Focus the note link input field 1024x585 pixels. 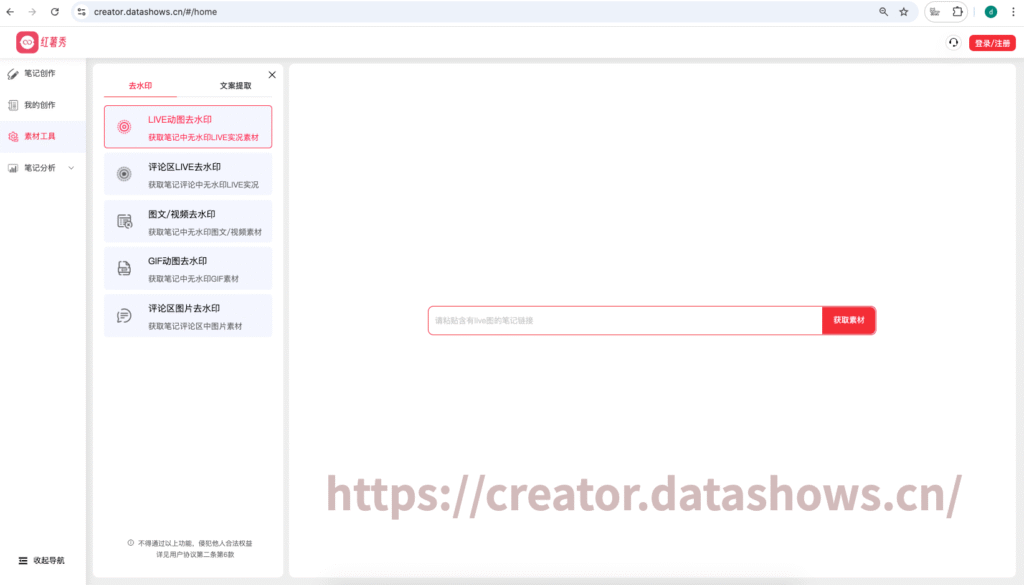tap(625, 320)
